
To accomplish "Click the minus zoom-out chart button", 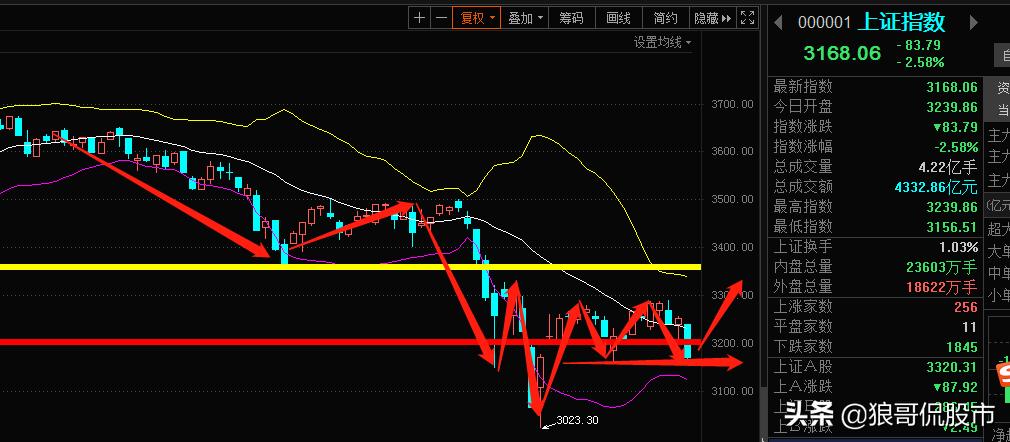I will tap(441, 18).
